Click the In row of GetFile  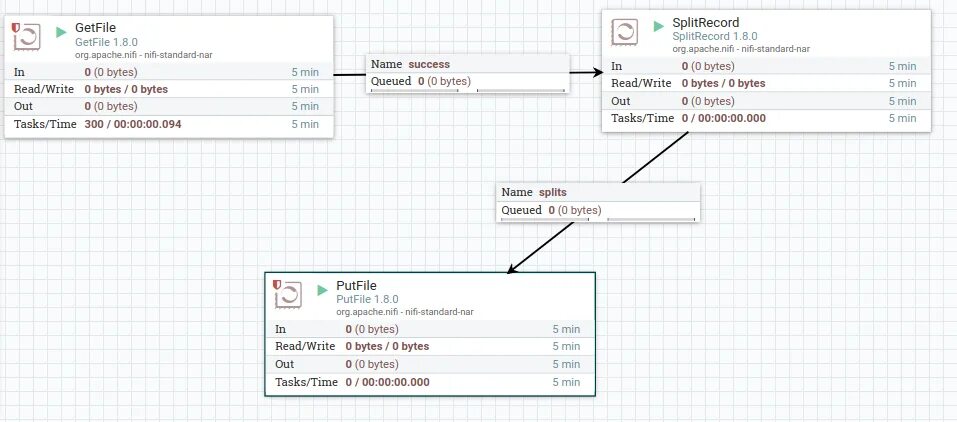pyautogui.click(x=169, y=72)
